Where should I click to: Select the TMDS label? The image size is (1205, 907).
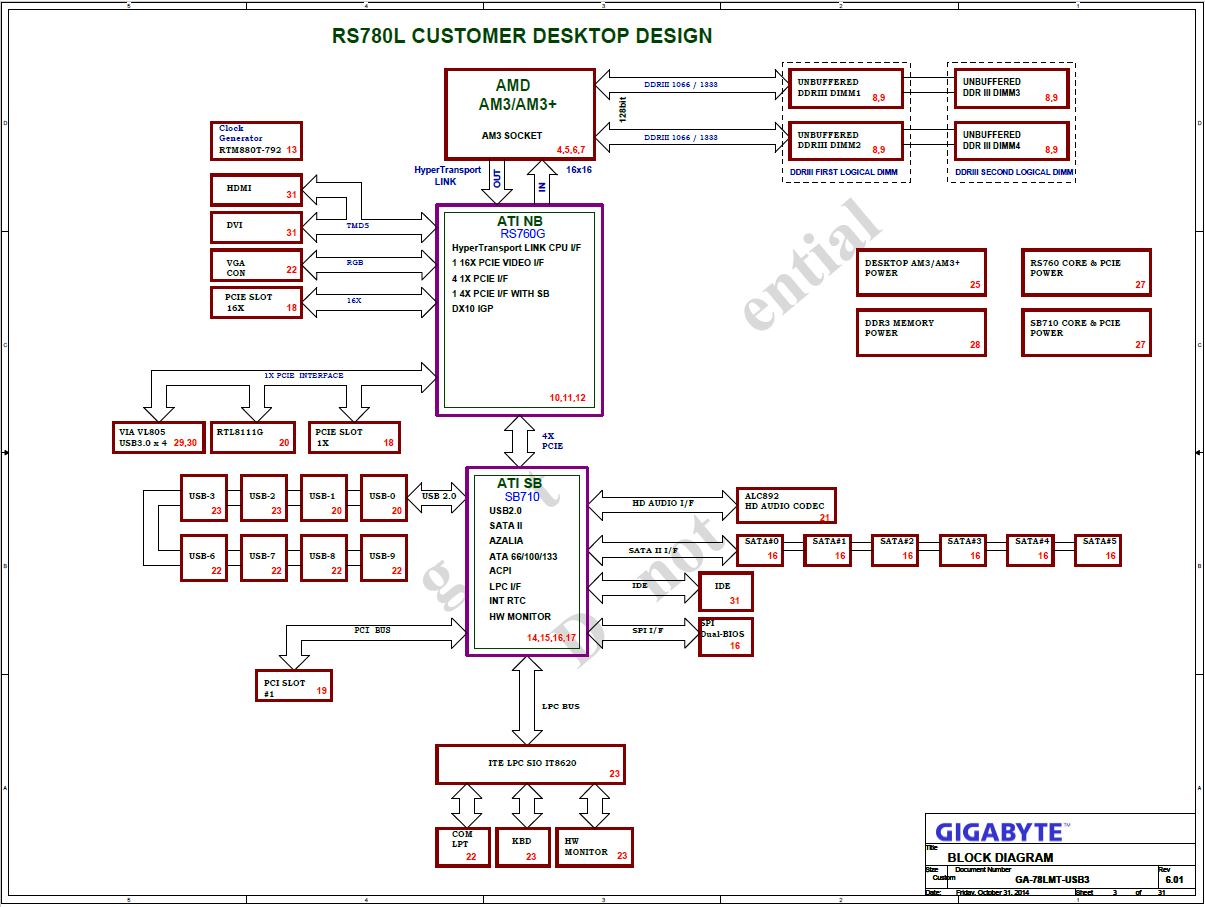click(x=357, y=226)
